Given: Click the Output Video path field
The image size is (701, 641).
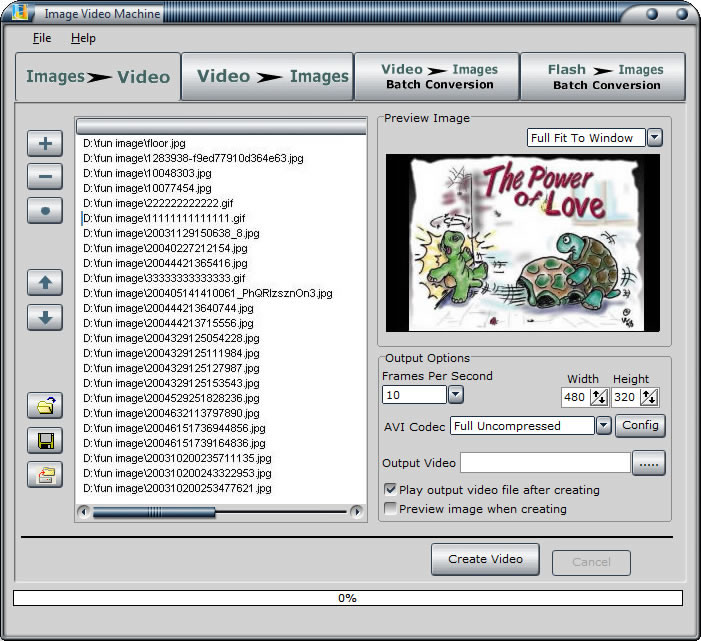Looking at the screenshot, I should (x=545, y=463).
